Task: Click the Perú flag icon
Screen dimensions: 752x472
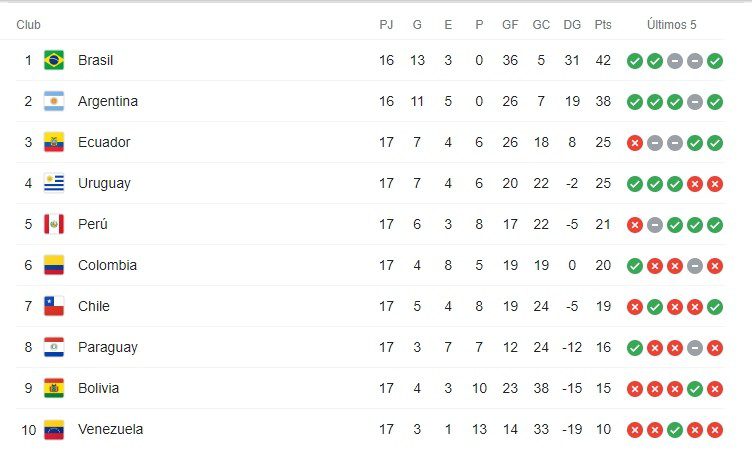Action: point(54,224)
